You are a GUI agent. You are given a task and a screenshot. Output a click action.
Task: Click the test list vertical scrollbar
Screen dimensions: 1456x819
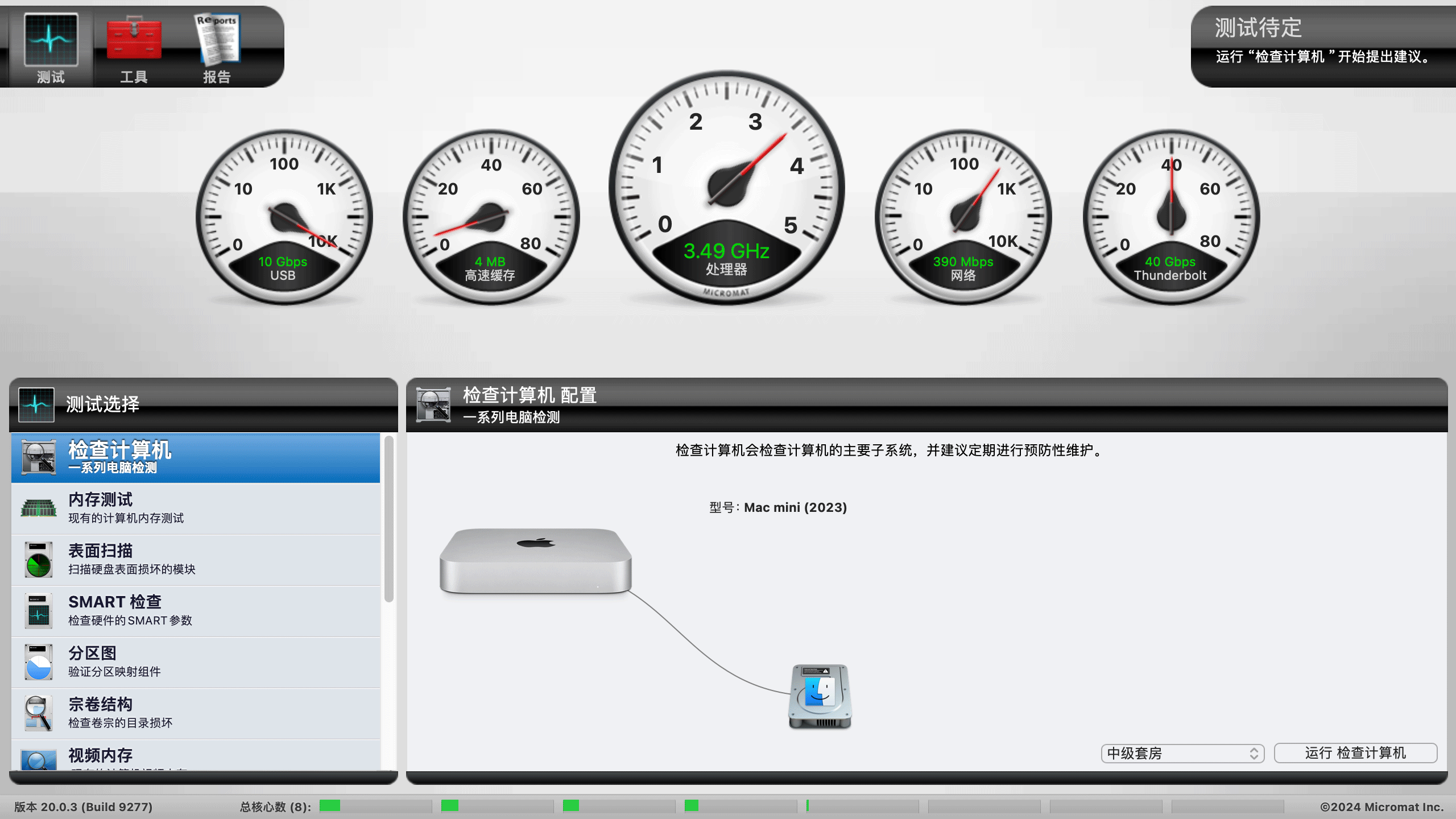pyautogui.click(x=389, y=519)
